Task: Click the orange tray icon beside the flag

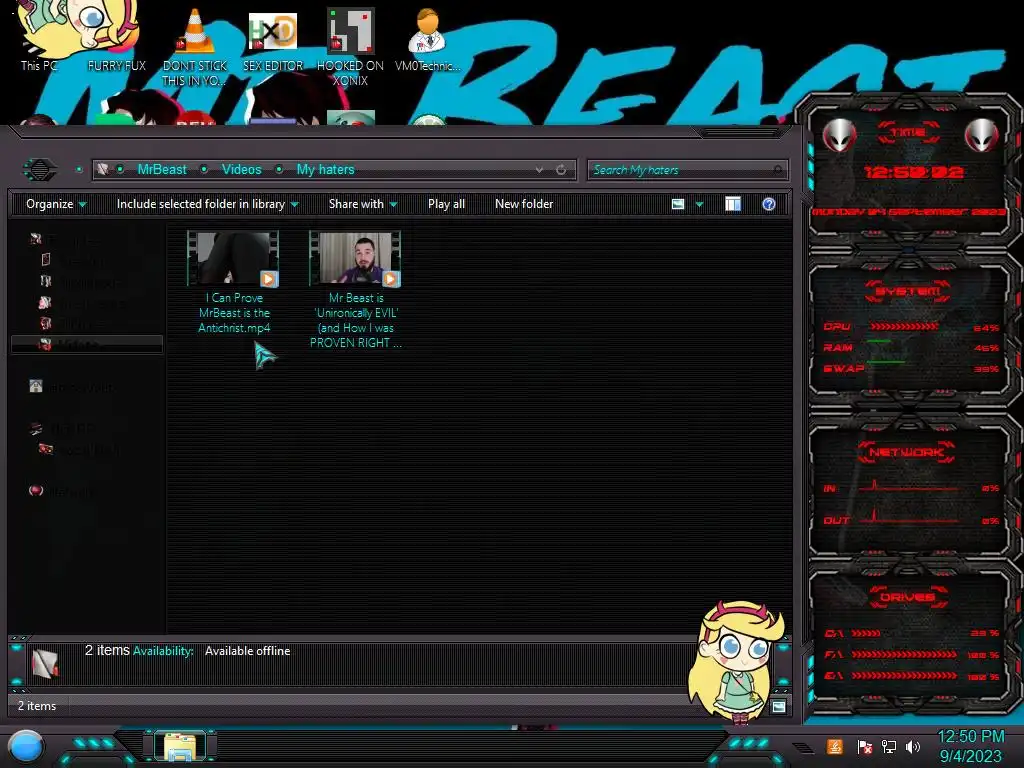Action: 835,746
